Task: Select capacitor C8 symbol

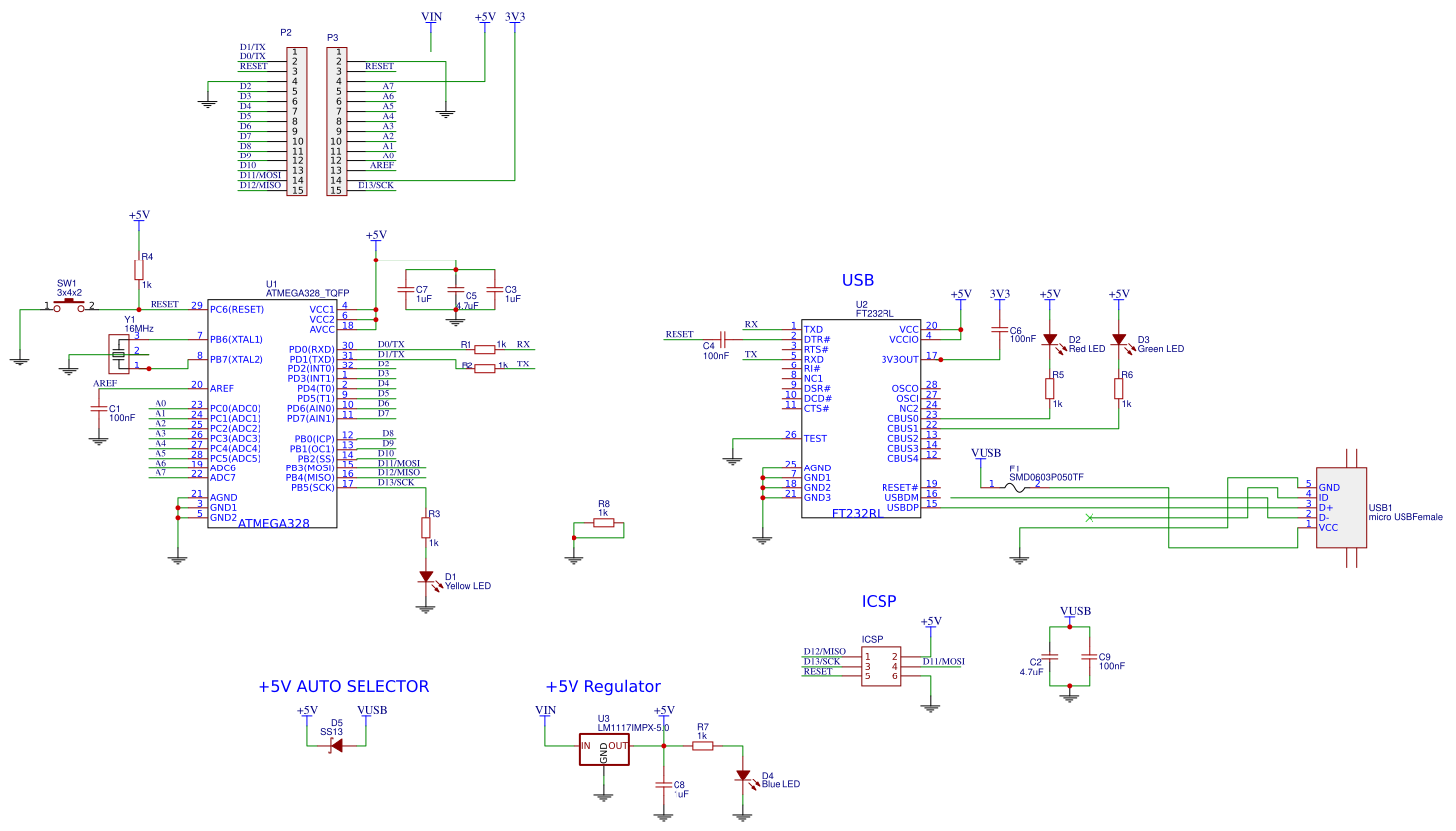Action: (664, 784)
